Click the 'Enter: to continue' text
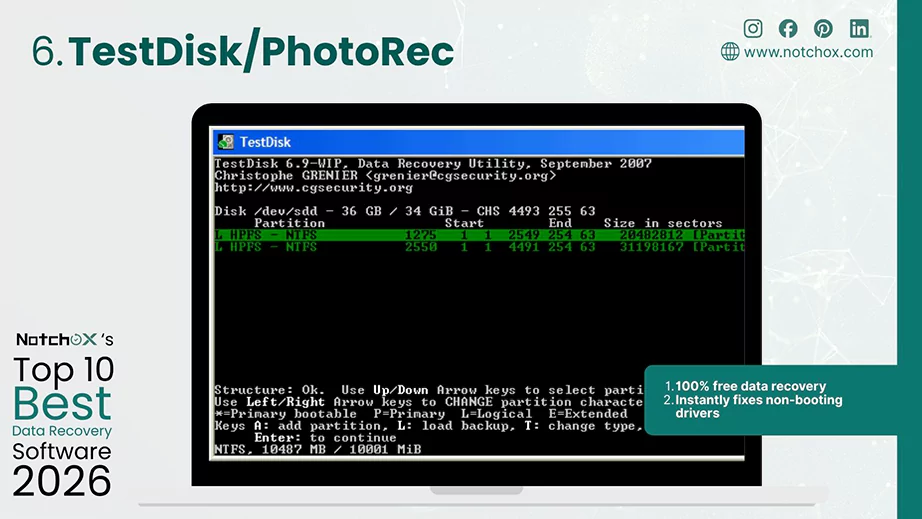This screenshot has height=519, width=922. click(325, 437)
